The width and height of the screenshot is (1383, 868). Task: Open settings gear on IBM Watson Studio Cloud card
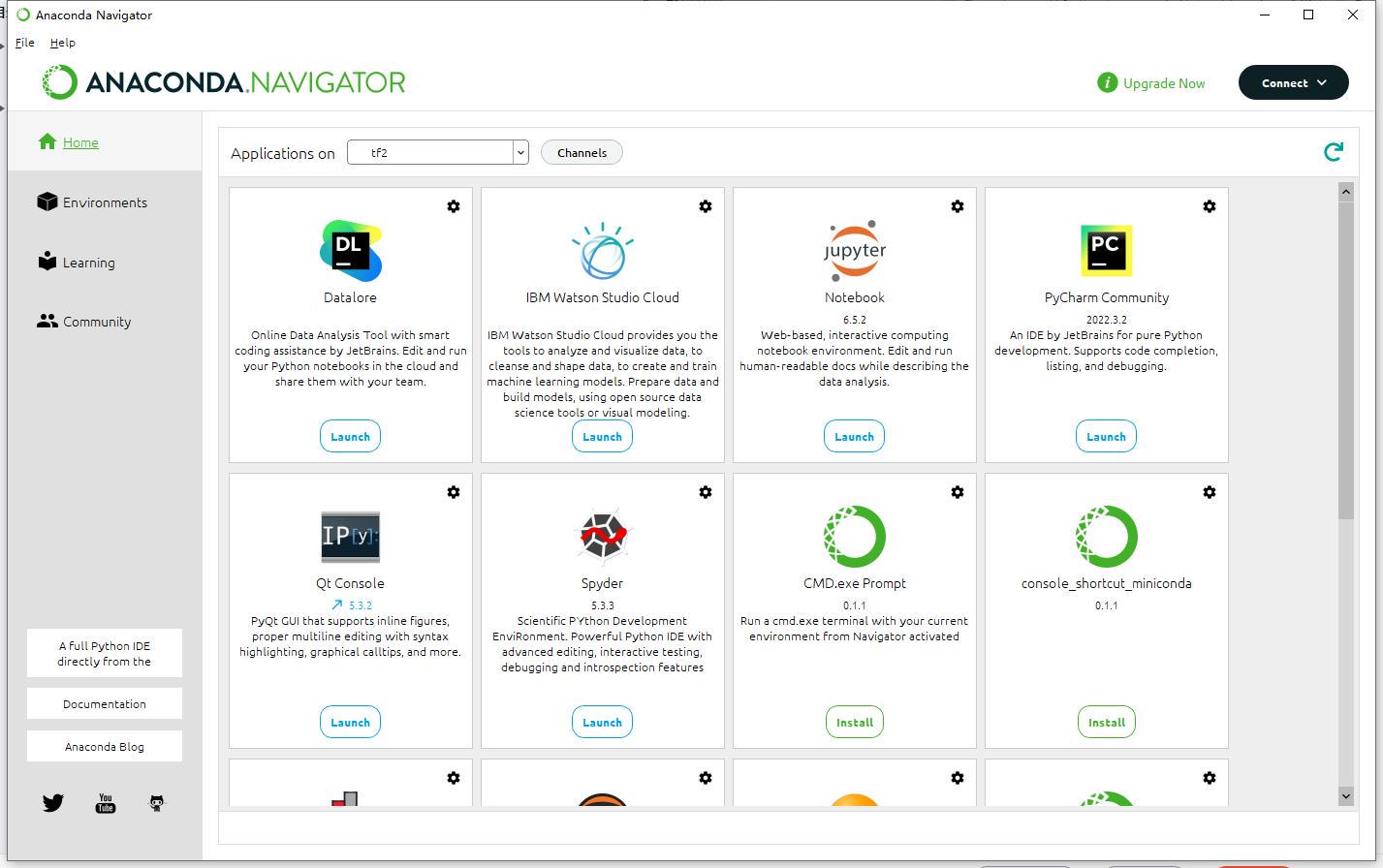(x=706, y=206)
